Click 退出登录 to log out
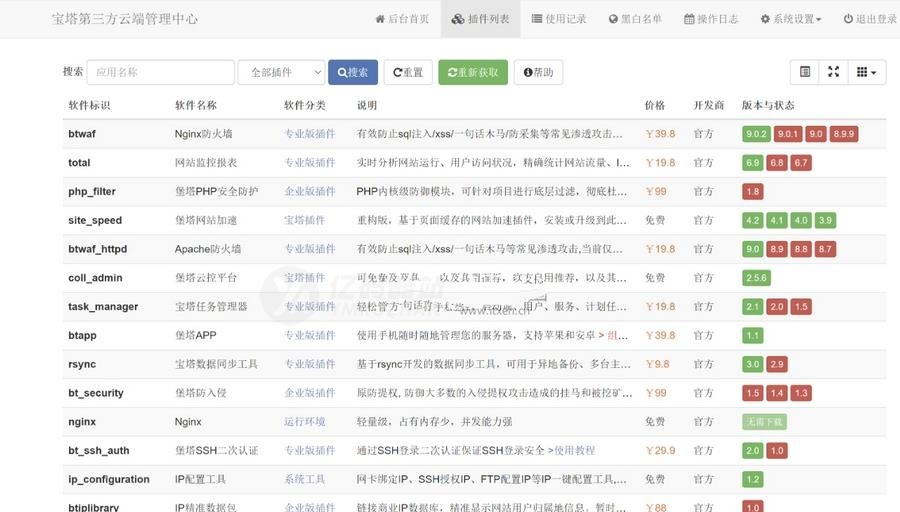The height and width of the screenshot is (512, 900). pyautogui.click(x=870, y=19)
